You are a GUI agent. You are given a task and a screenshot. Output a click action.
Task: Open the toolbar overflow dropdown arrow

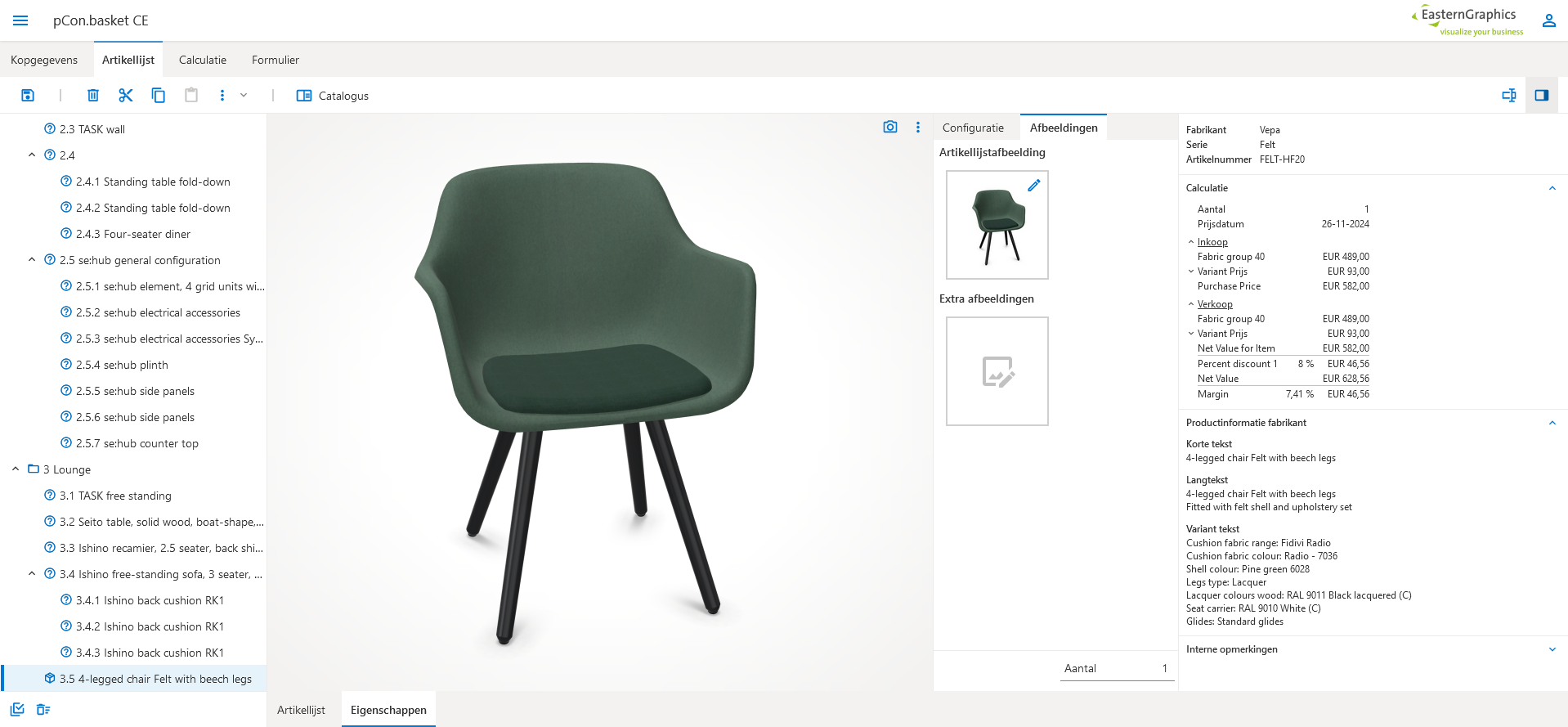244,96
